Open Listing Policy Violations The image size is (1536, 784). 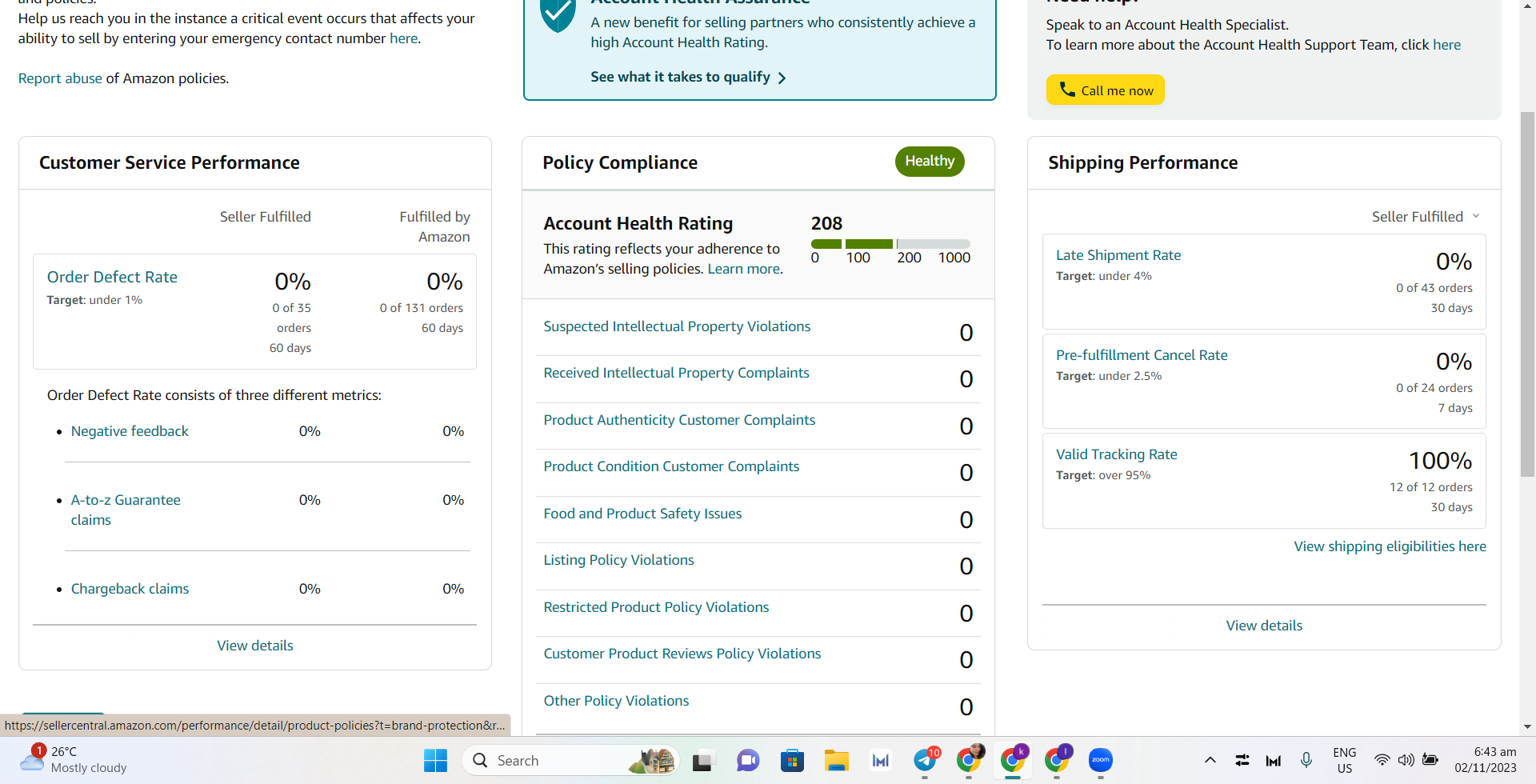pos(618,560)
